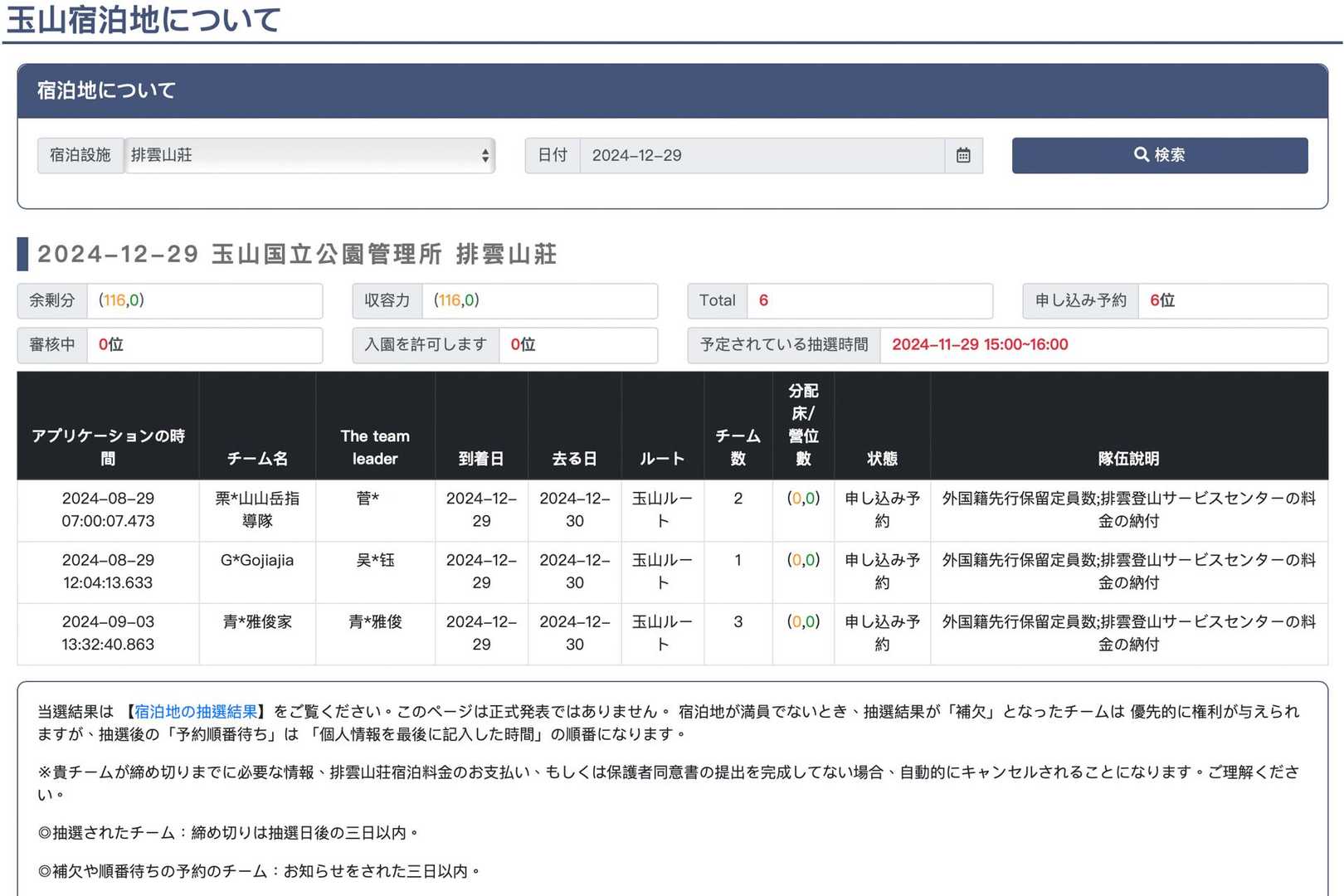The height and width of the screenshot is (896, 1344).
Task: Open the 宿泊地の抽選結果 link
Action: [196, 711]
